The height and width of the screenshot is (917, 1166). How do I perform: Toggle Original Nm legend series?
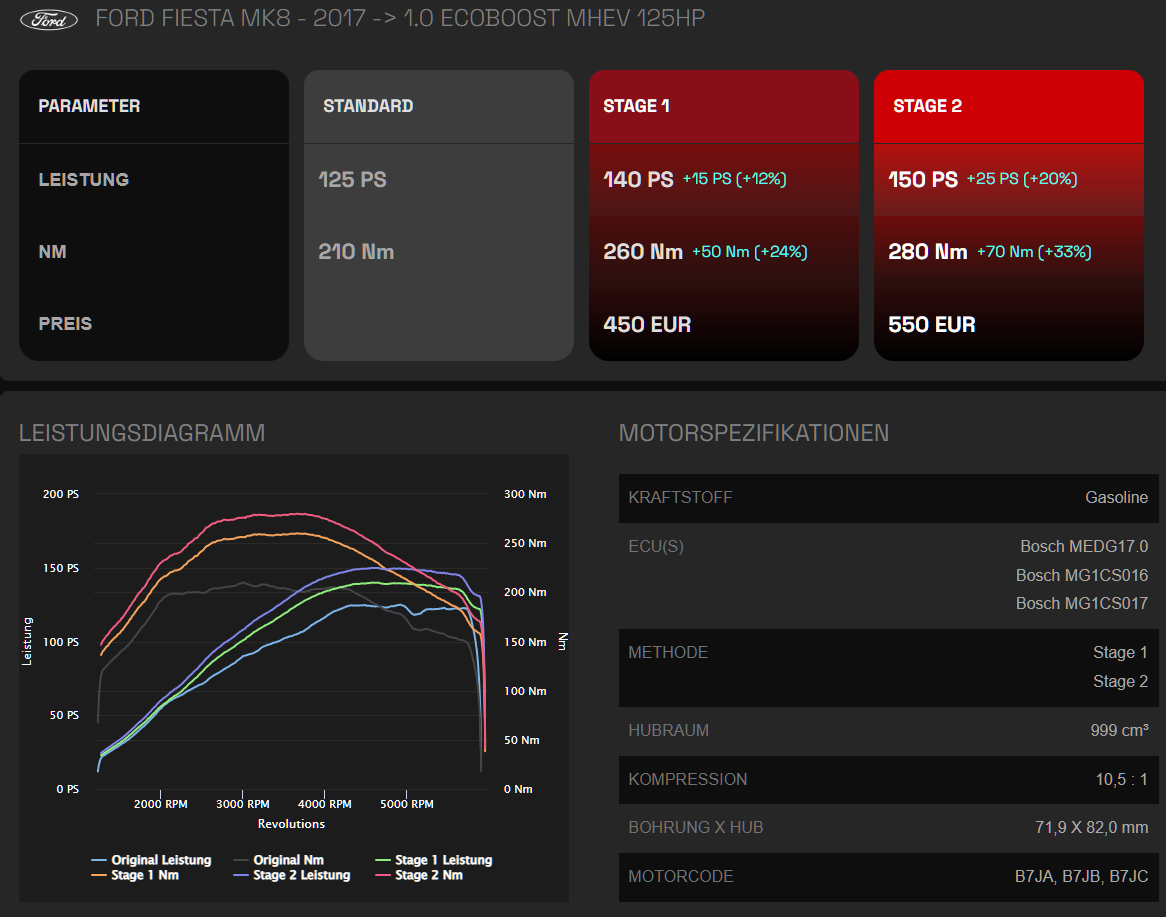(x=278, y=860)
